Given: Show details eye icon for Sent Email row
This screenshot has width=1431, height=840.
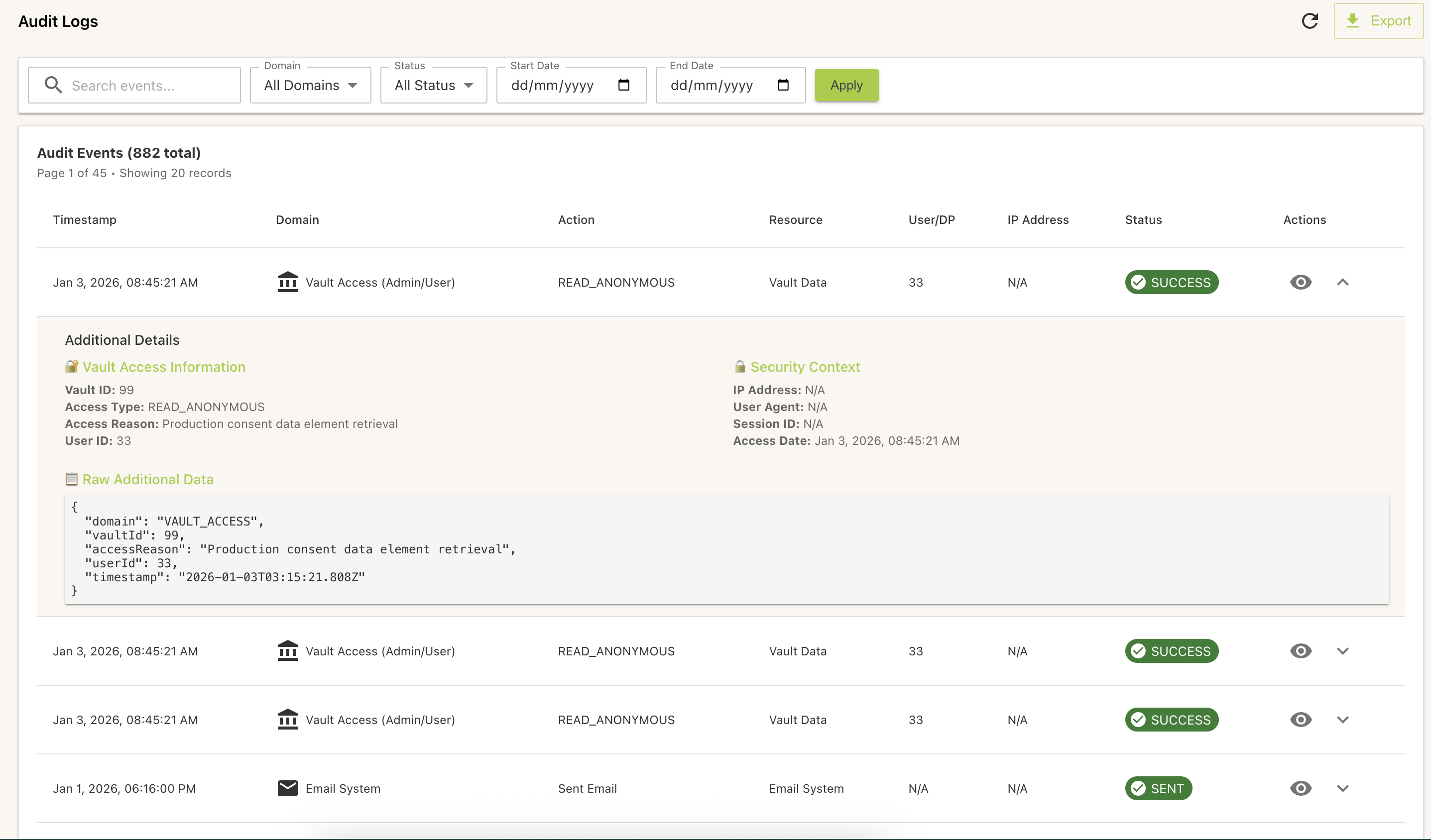Looking at the screenshot, I should (x=1301, y=788).
